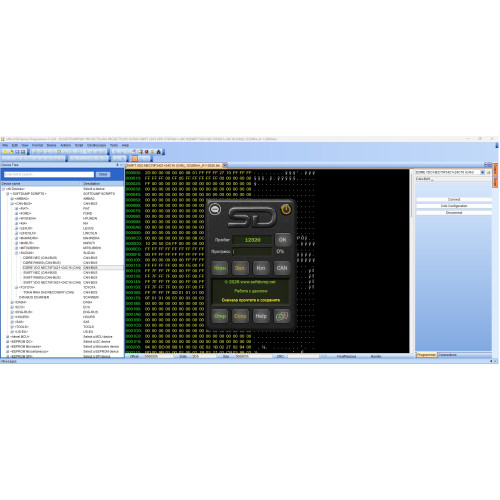Select the Km unit button
500x500 pixels.
[261, 268]
